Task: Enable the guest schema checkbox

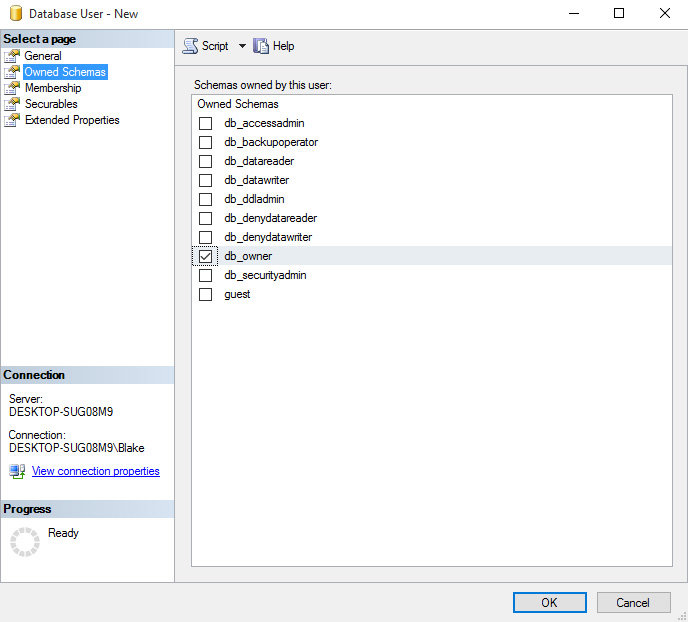Action: pyautogui.click(x=206, y=295)
